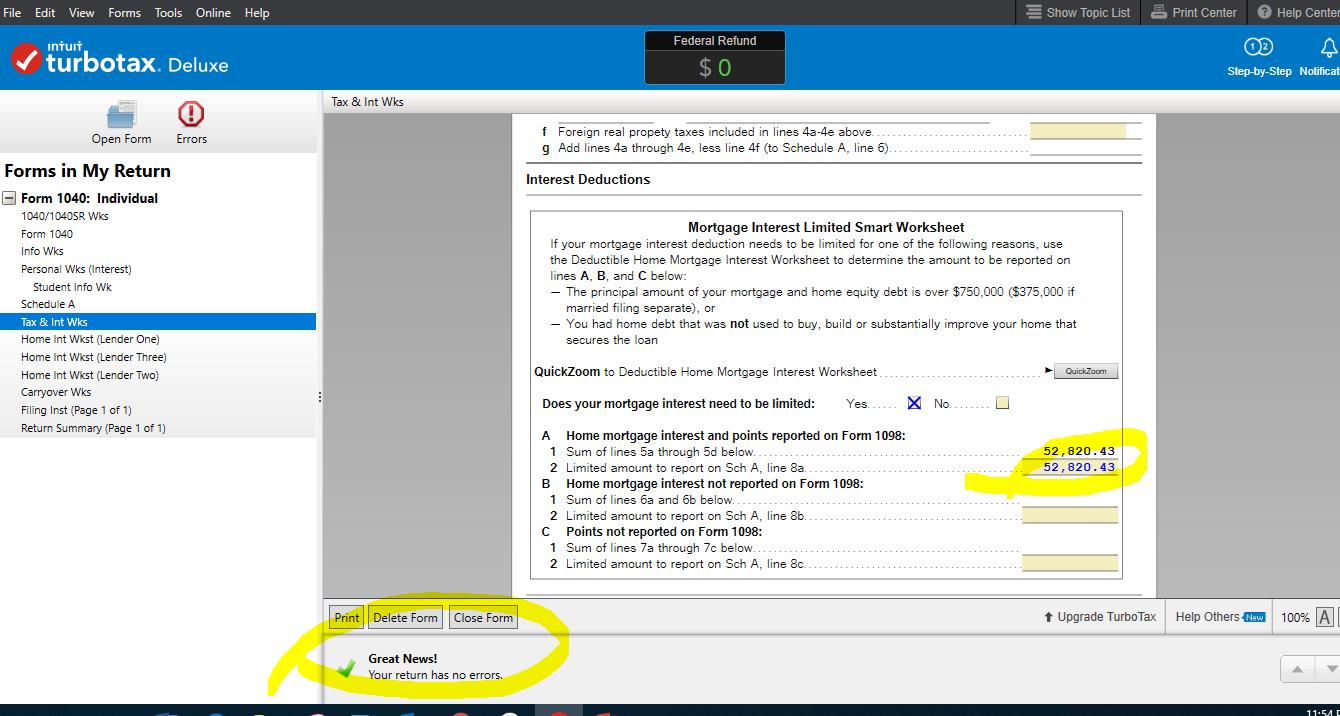The image size is (1340, 716).
Task: Click the Upgrade TurboTax link
Action: pos(1099,617)
